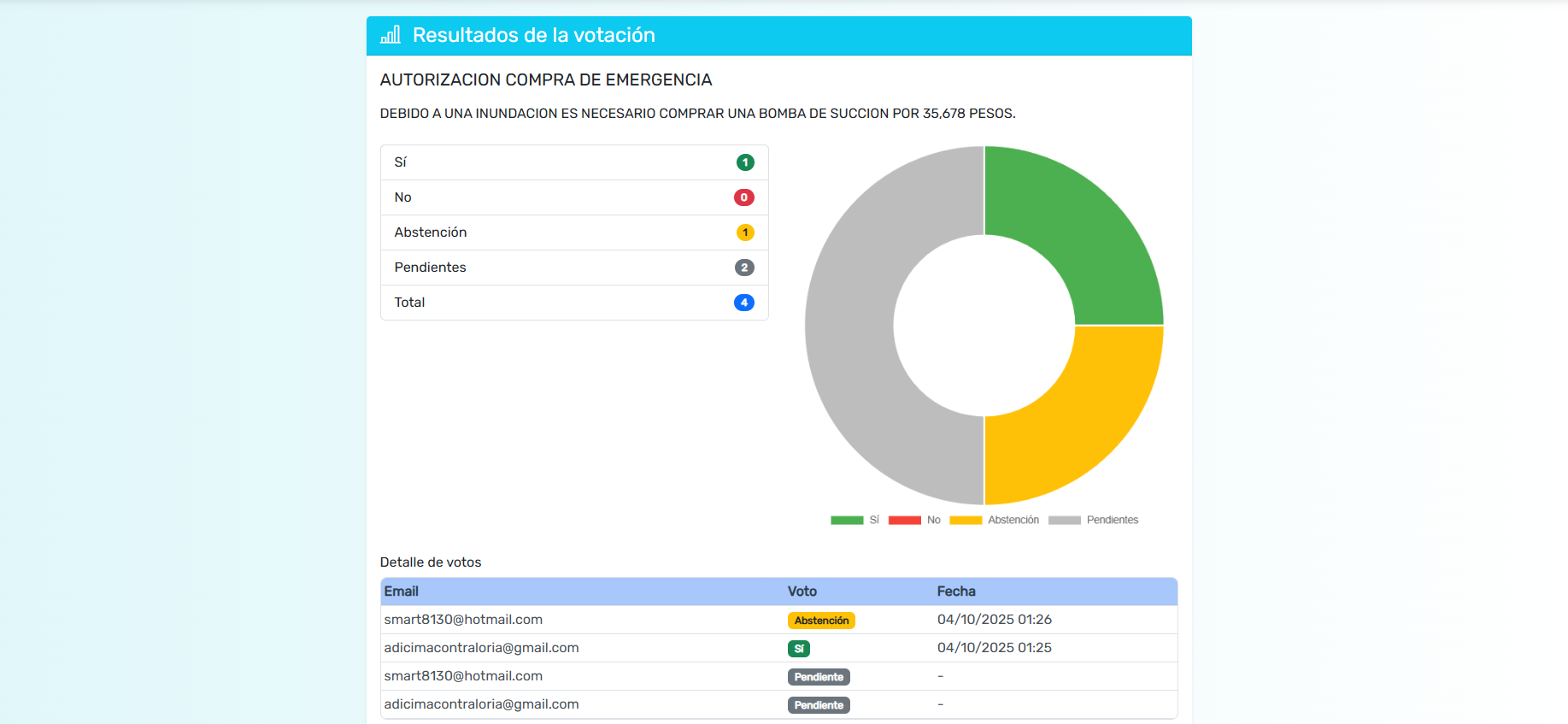Viewport: 1568px width, 724px height.
Task: Hide the No series via chart legend
Action: pos(914,520)
